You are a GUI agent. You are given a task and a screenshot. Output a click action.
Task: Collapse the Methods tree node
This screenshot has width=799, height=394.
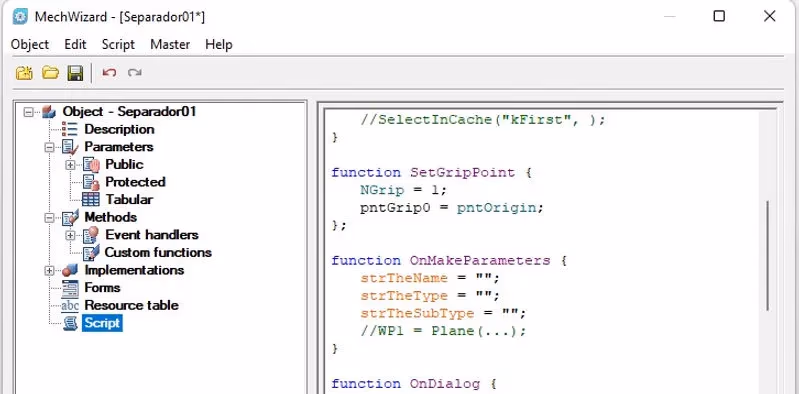49,218
